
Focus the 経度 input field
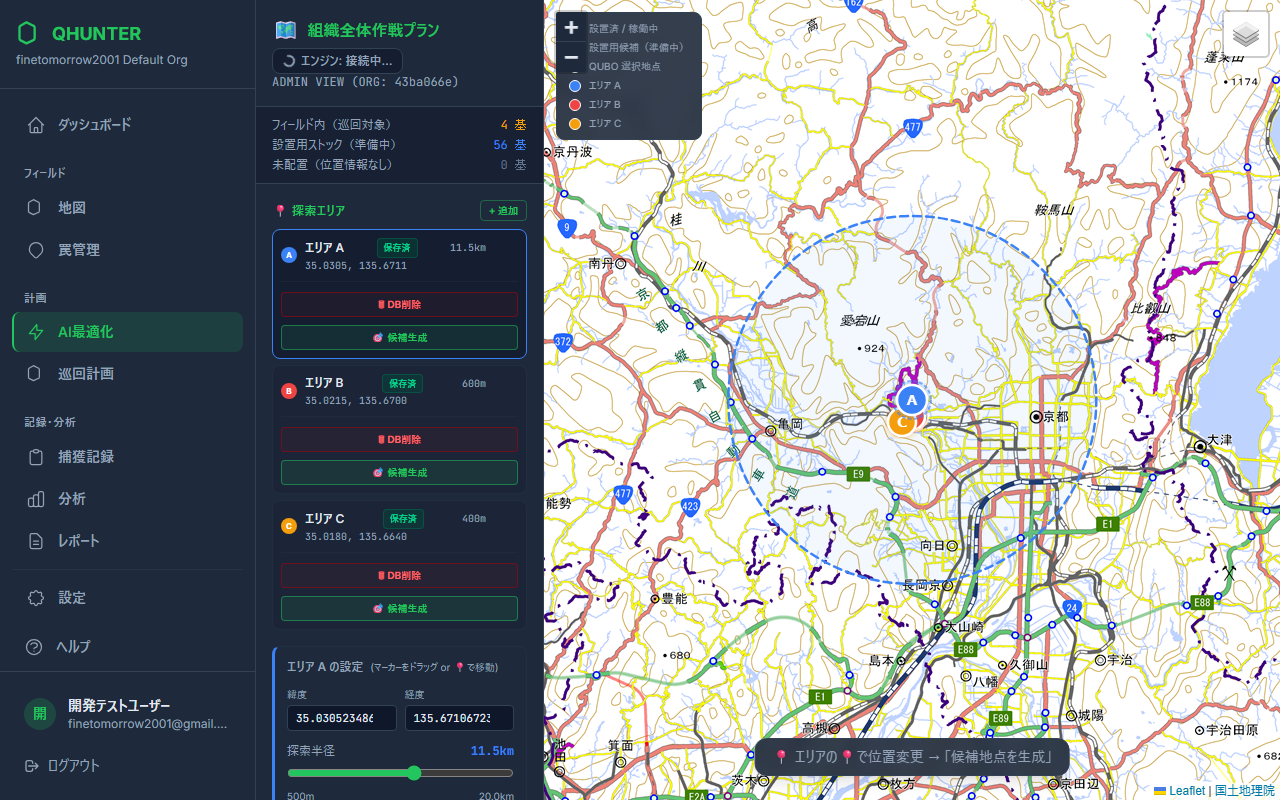(459, 718)
